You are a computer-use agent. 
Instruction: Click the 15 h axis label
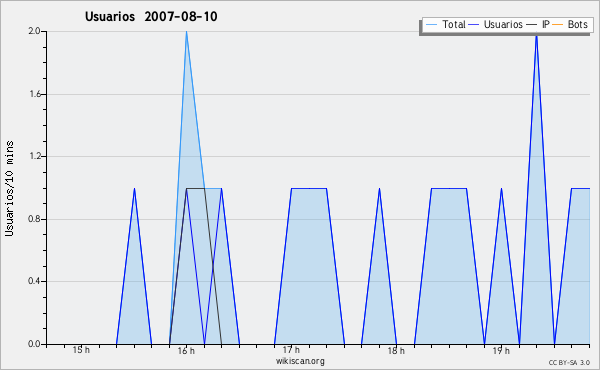pos(81,350)
